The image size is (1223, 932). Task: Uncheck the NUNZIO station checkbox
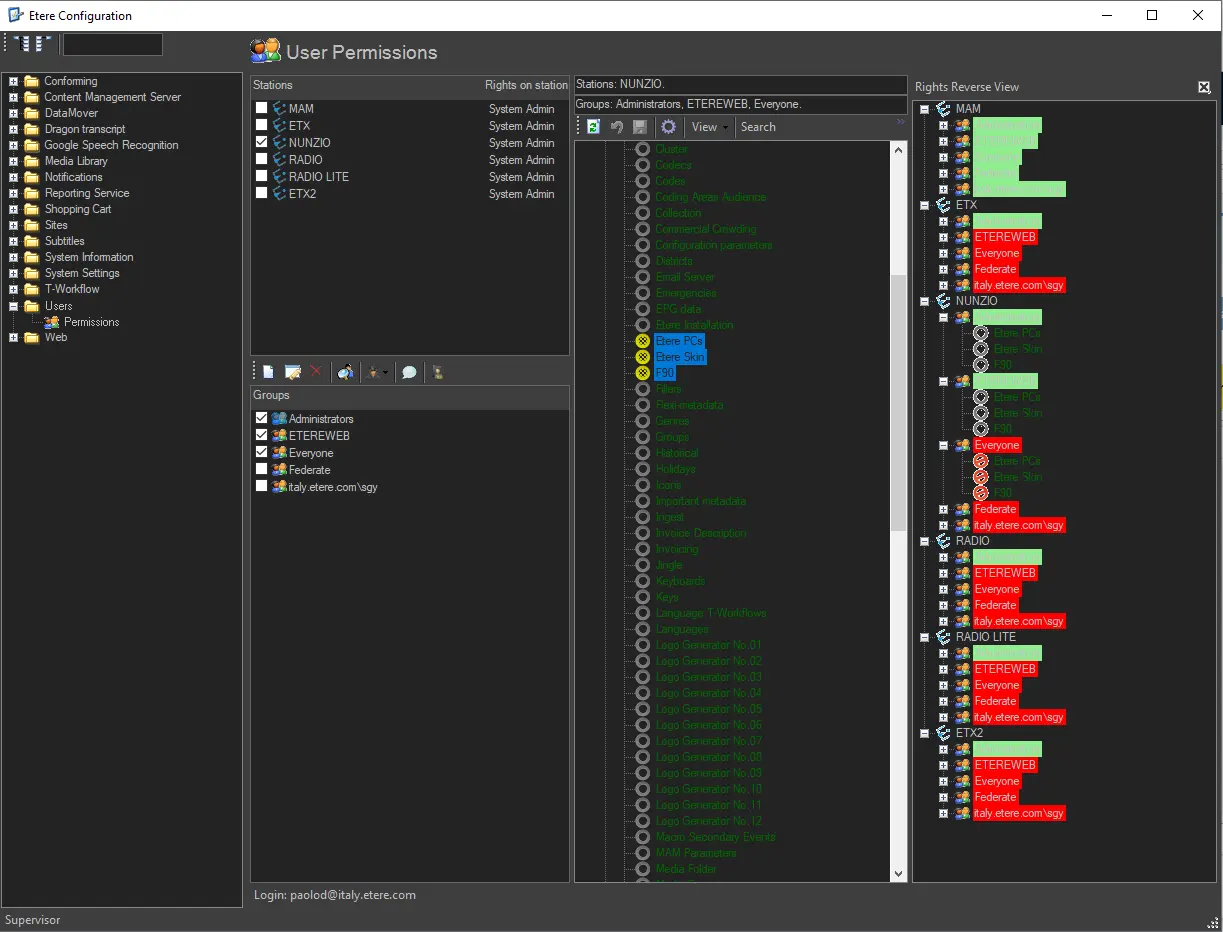(262, 142)
